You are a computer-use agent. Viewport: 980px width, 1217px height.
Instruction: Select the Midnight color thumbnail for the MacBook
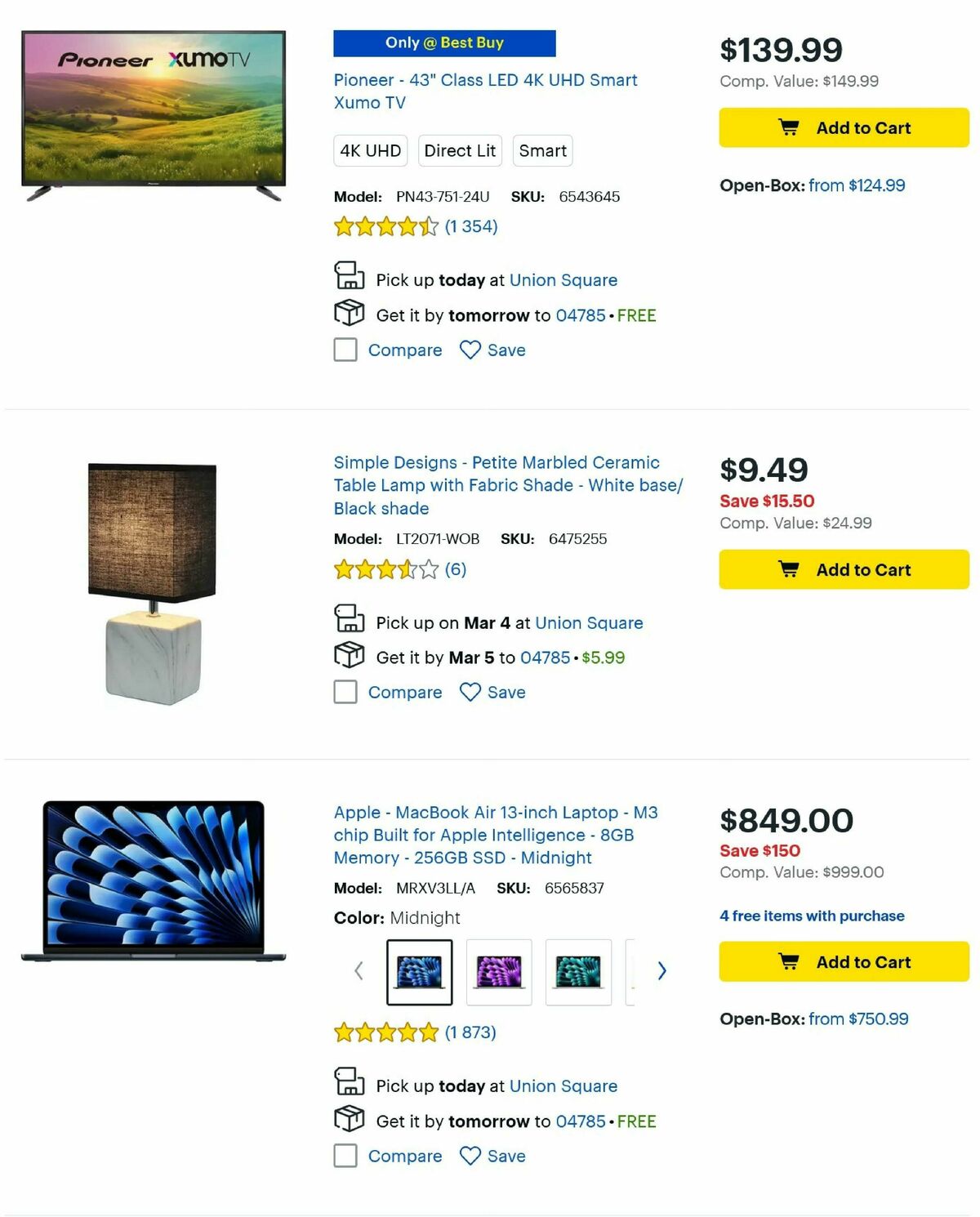[419, 972]
